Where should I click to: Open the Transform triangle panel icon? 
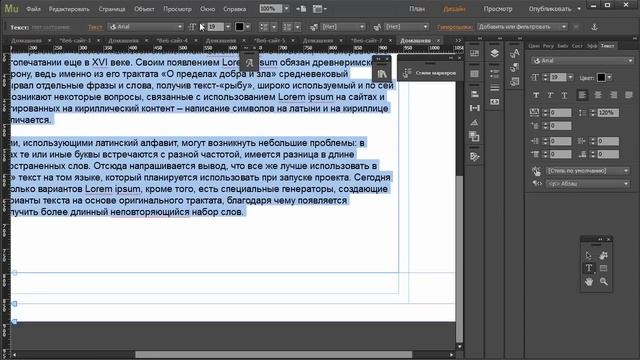pyautogui.click(x=474, y=122)
